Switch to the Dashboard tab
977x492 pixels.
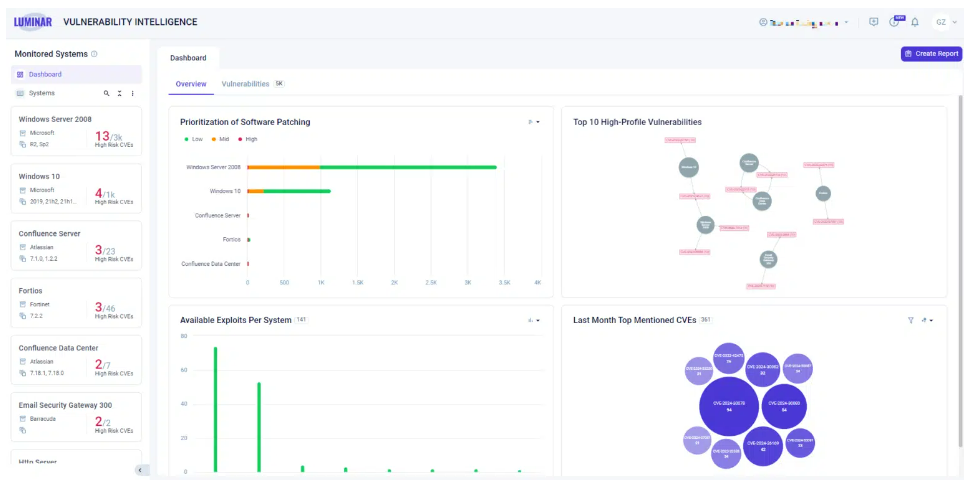188,58
